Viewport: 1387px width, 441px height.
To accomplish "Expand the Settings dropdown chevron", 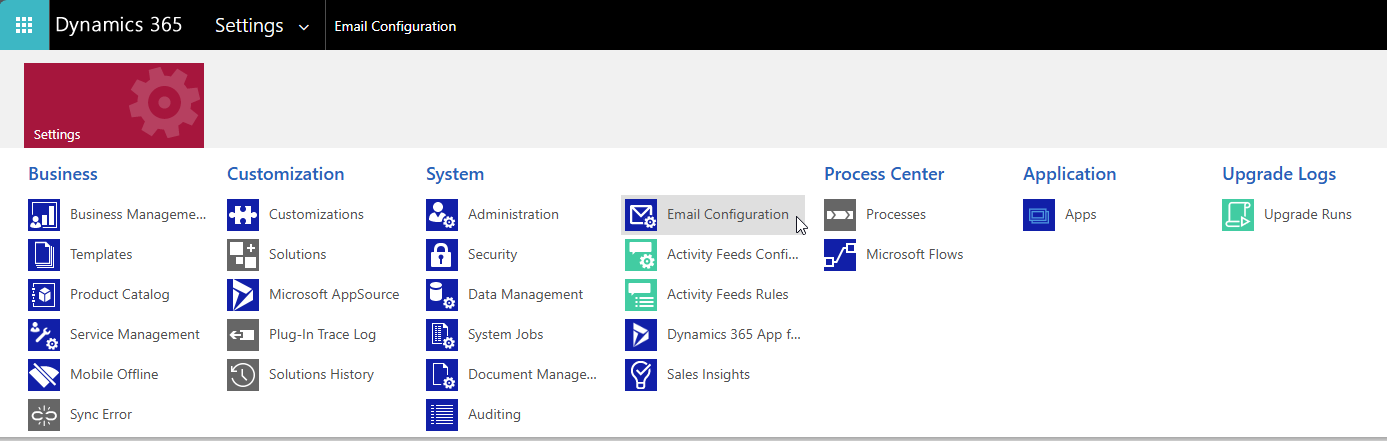I will click(x=304, y=27).
